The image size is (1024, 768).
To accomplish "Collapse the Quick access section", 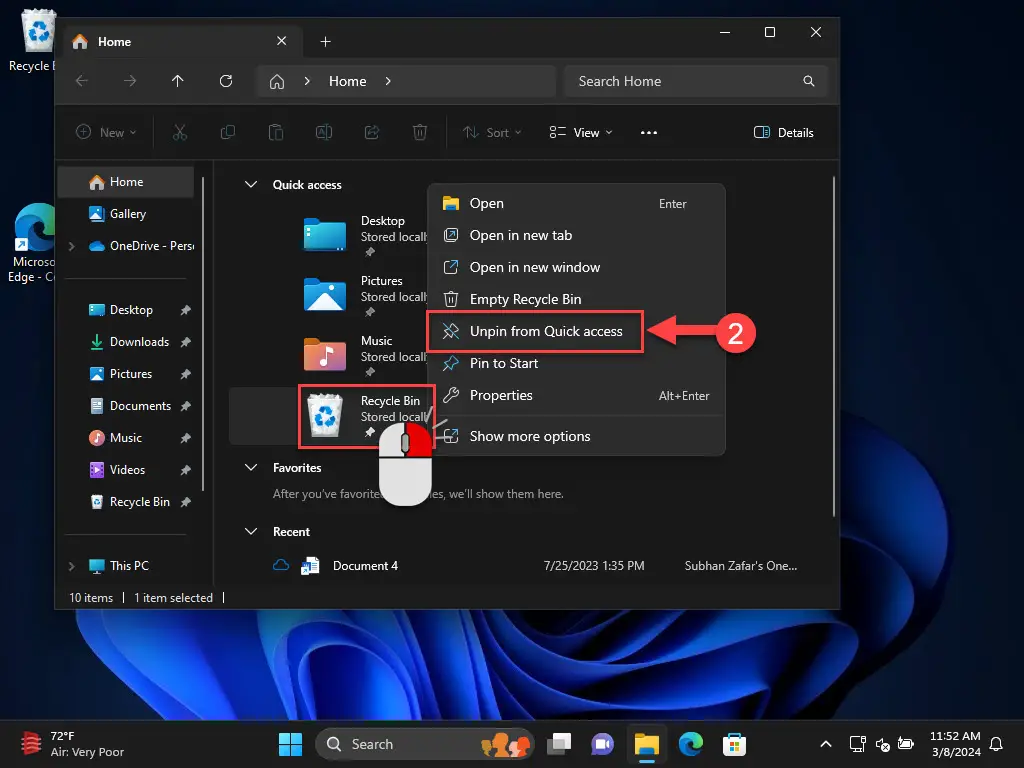I will point(251,185).
